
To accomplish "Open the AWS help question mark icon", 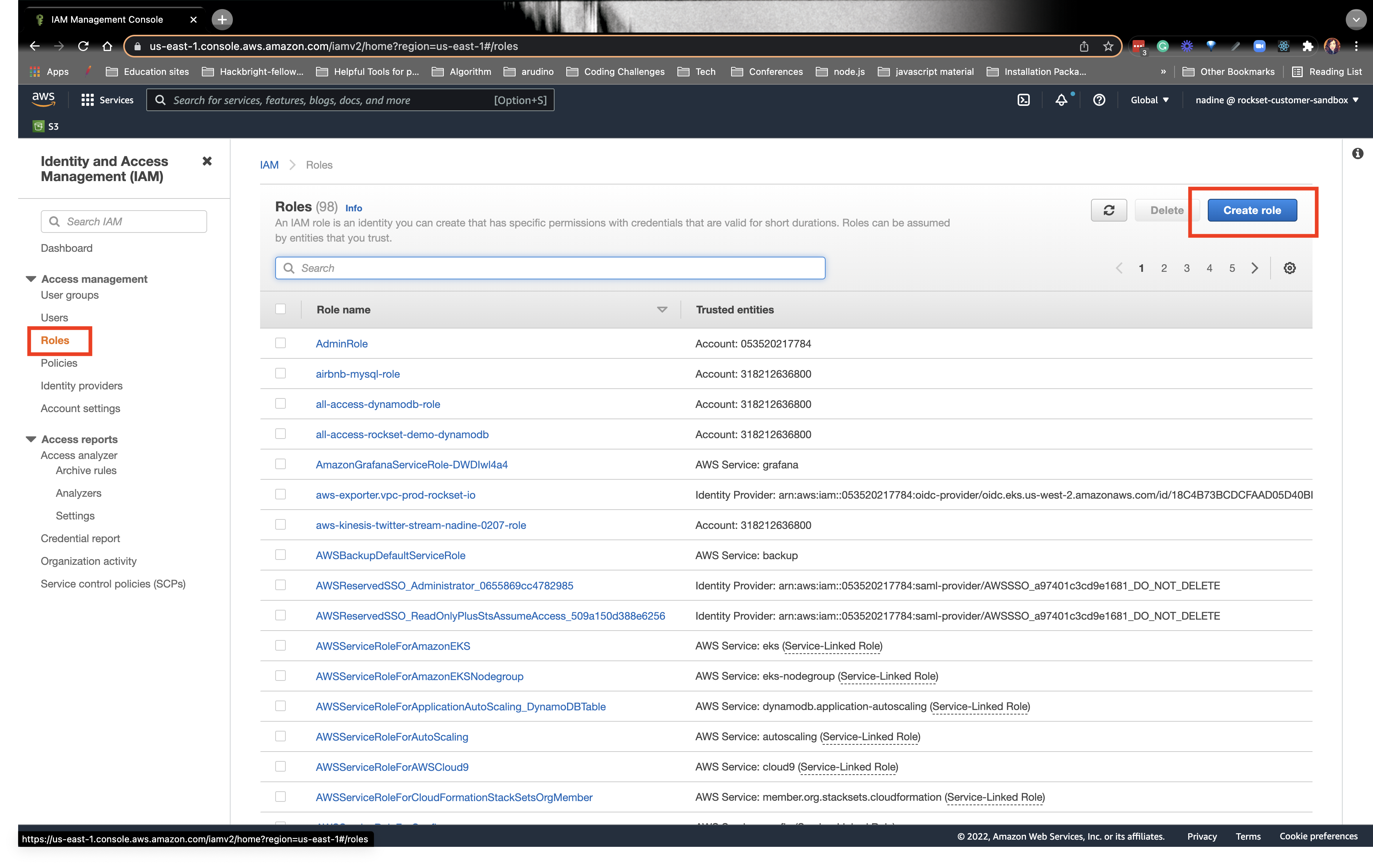I will click(1099, 100).
